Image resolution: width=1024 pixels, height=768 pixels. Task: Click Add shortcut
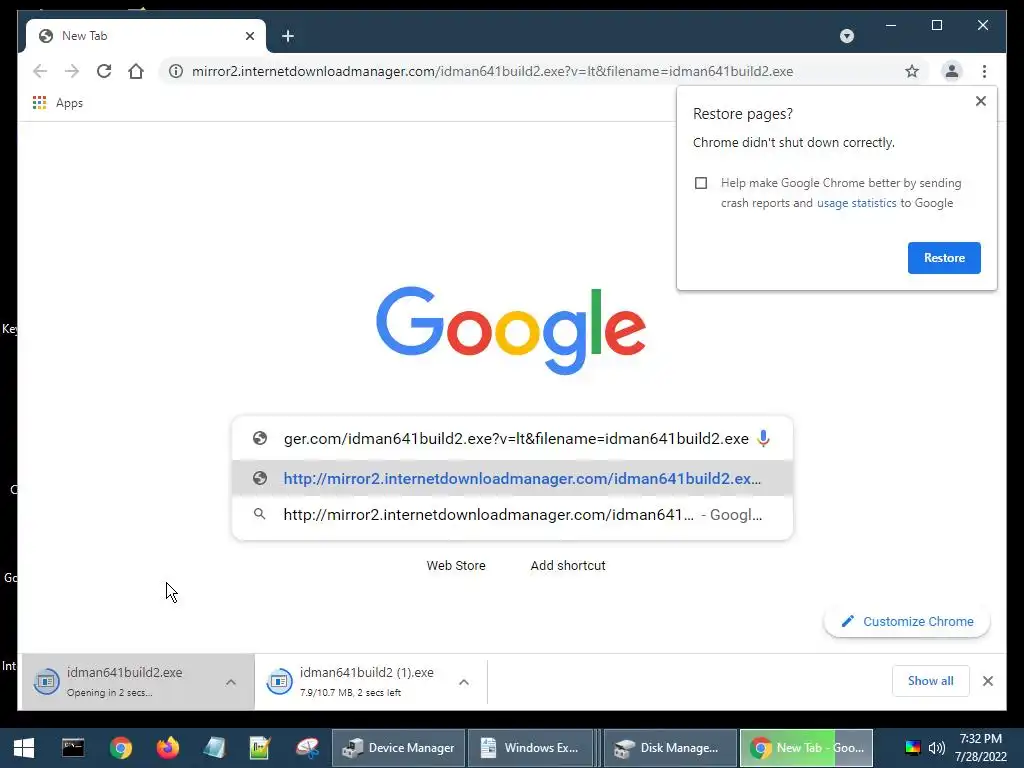(x=568, y=566)
